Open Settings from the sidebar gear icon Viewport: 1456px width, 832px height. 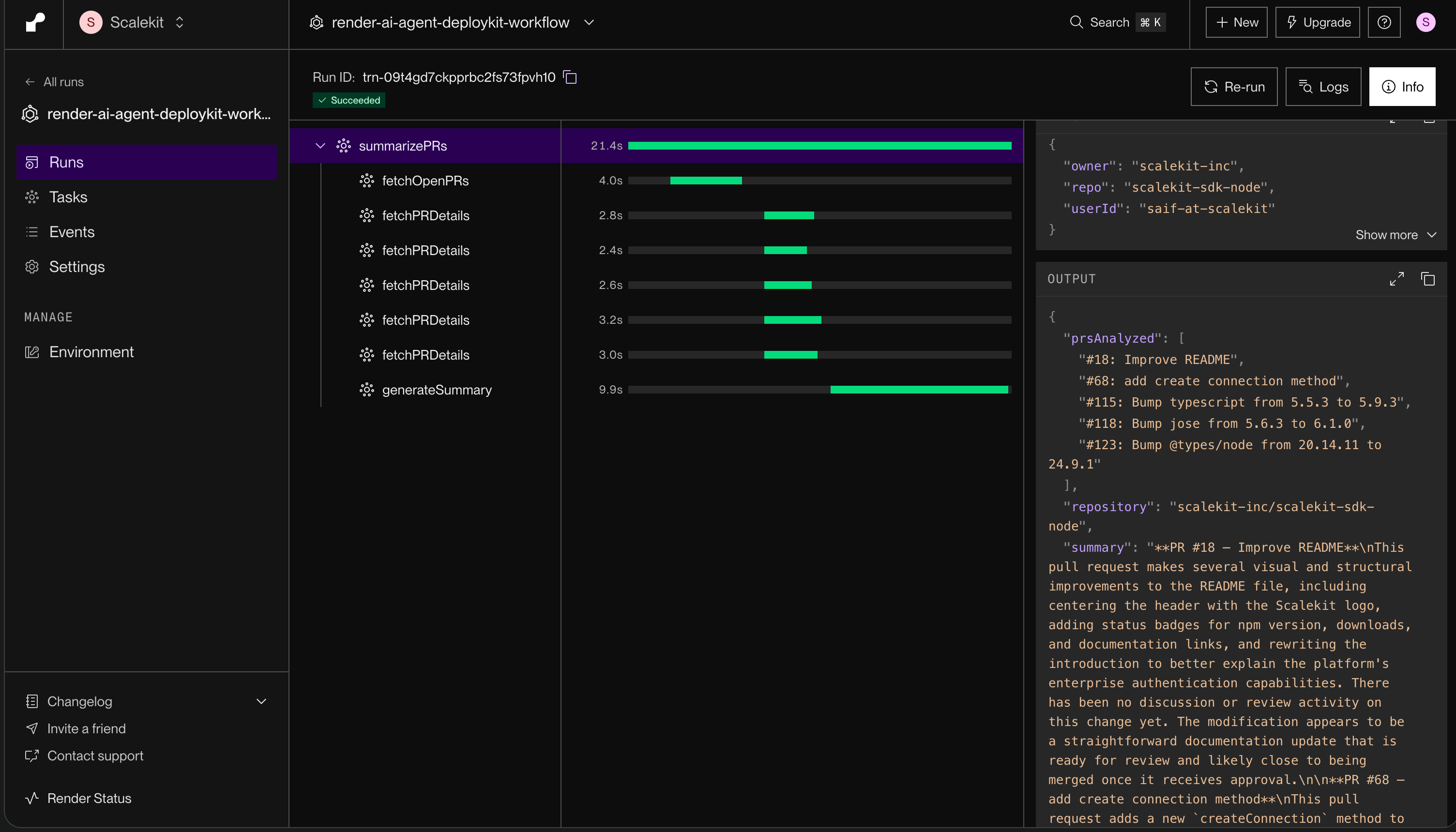32,267
